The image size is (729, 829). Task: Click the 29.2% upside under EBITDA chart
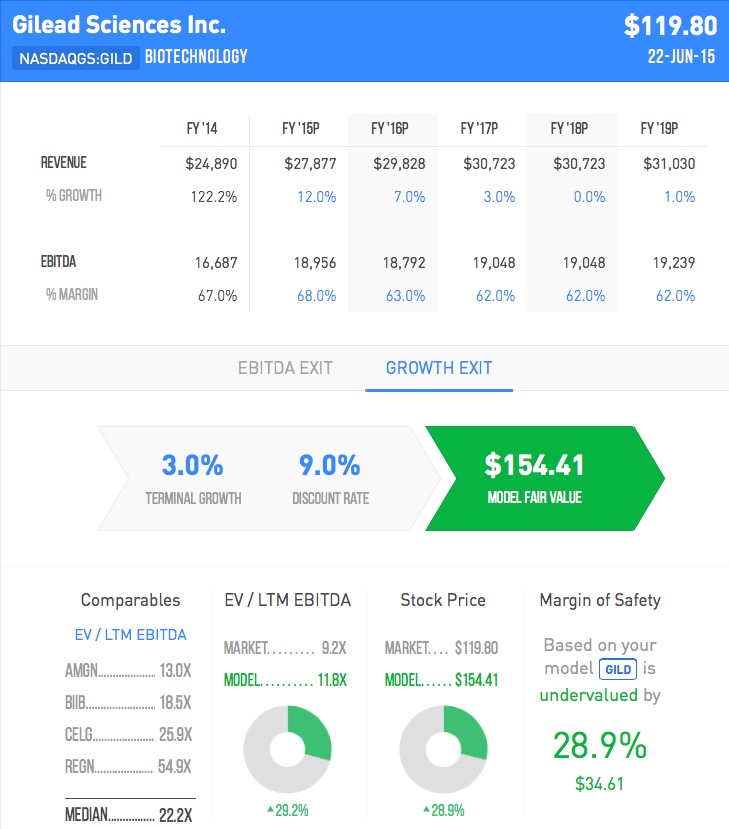tap(288, 810)
